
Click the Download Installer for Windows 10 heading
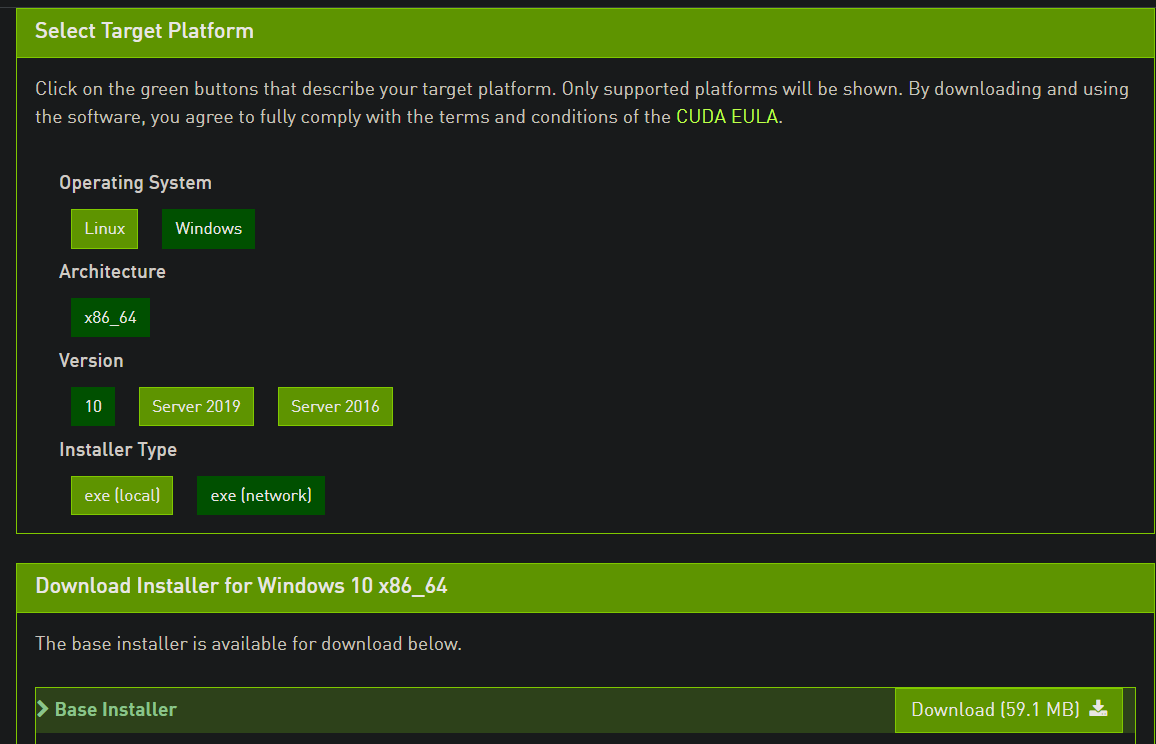(241, 586)
